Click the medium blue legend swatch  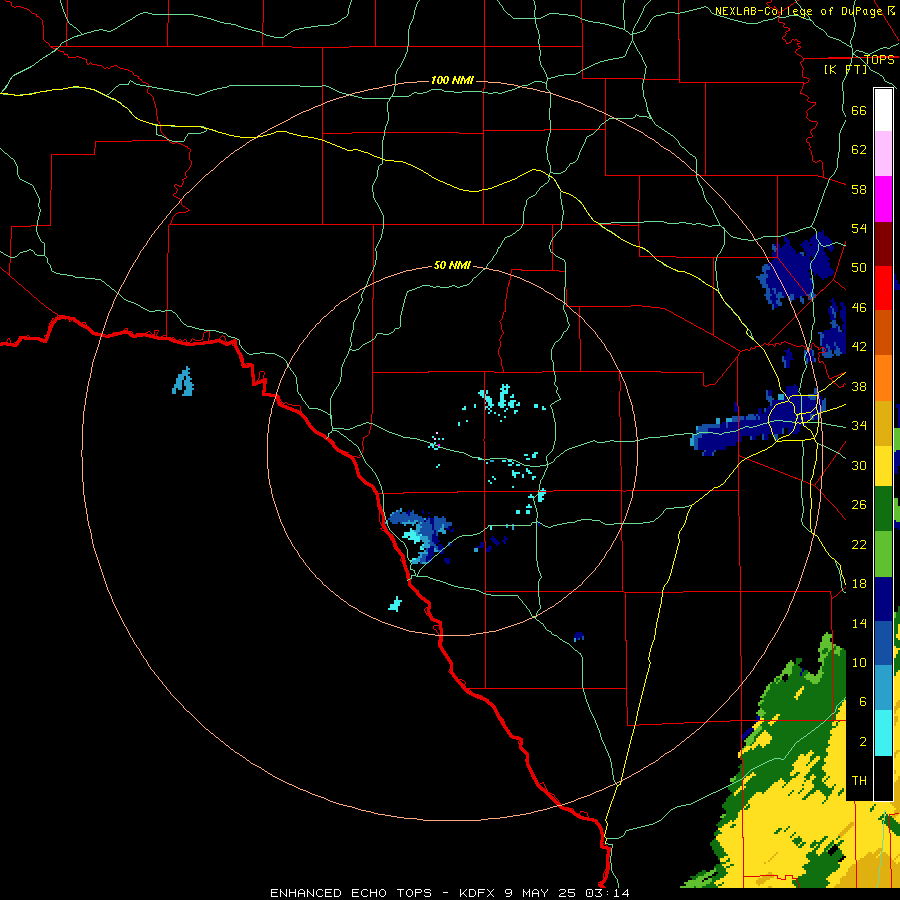pyautogui.click(x=883, y=643)
